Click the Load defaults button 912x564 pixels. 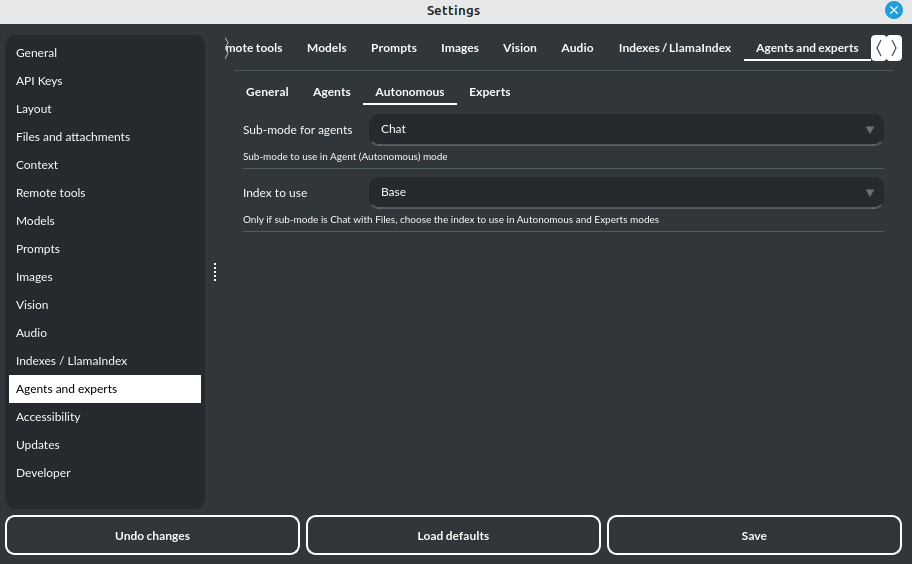point(453,536)
